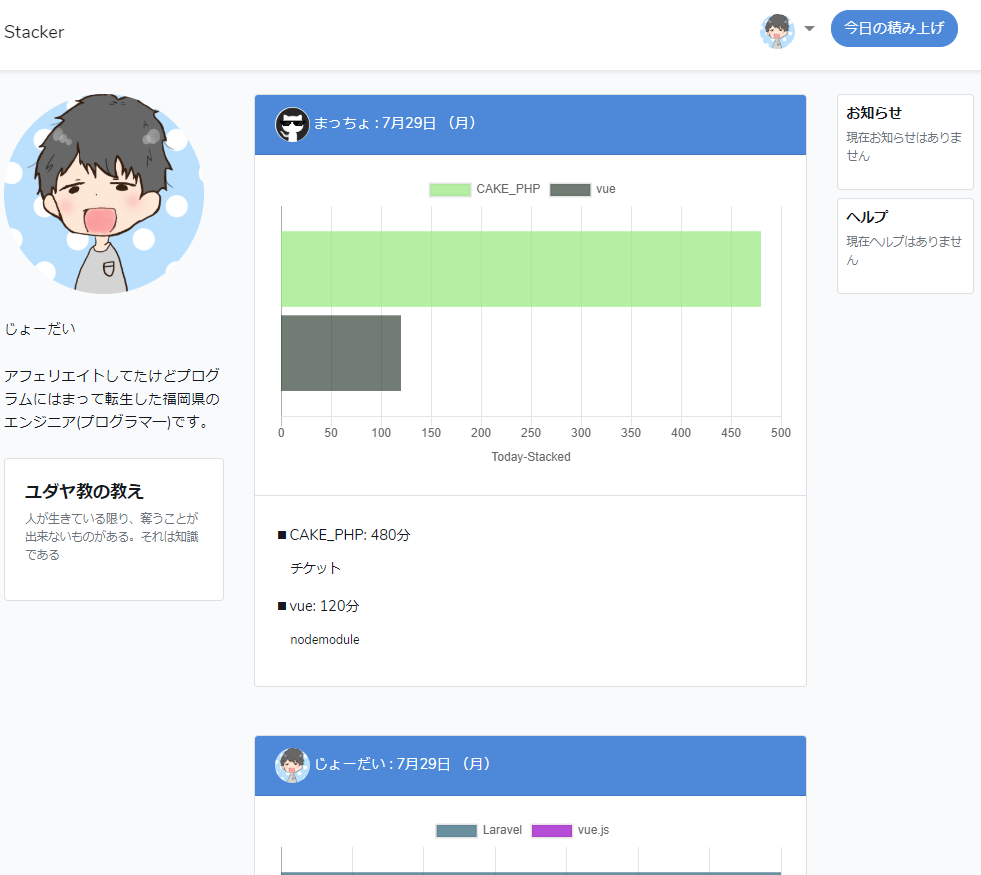Image resolution: width=981 pixels, height=875 pixels.
Task: Select the 'vue: 120分' entry
Action: [x=318, y=606]
